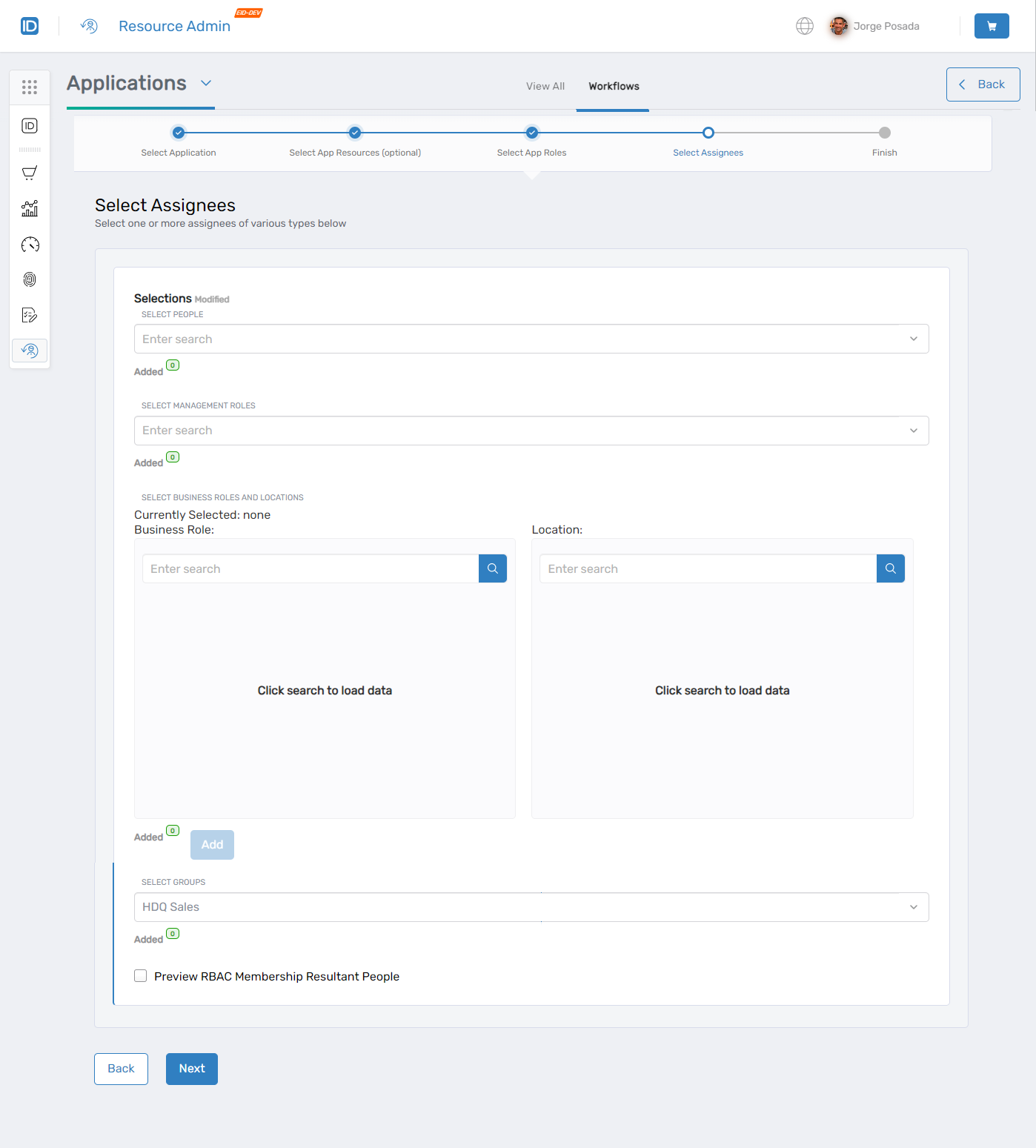
Task: Click the Business Role search magnifier
Action: (x=492, y=568)
